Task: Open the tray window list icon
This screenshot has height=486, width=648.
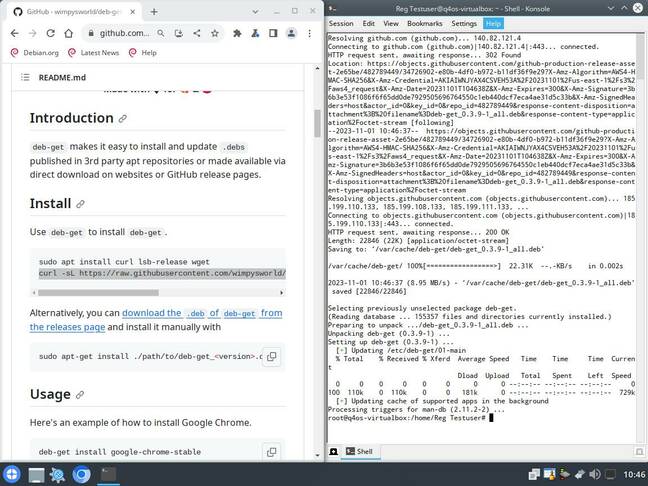Action: 534,474
